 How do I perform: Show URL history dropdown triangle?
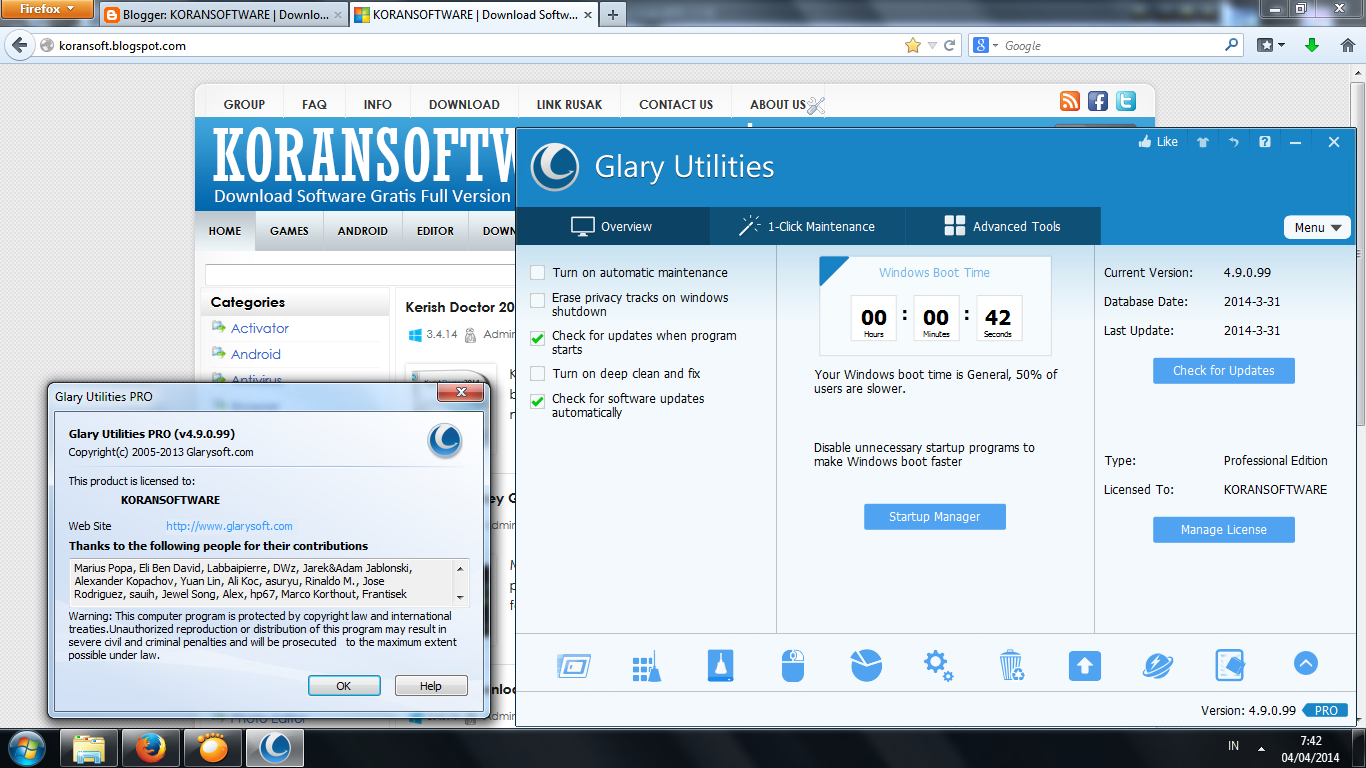click(x=932, y=45)
